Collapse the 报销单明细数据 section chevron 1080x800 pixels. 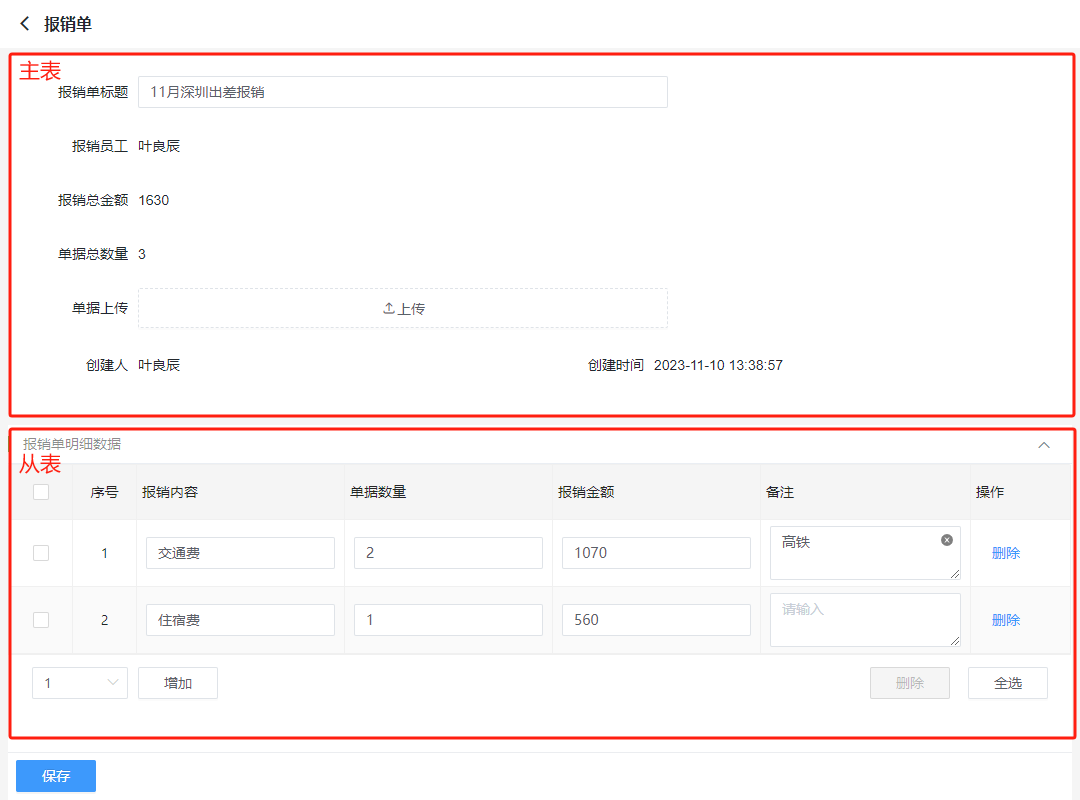(1044, 445)
